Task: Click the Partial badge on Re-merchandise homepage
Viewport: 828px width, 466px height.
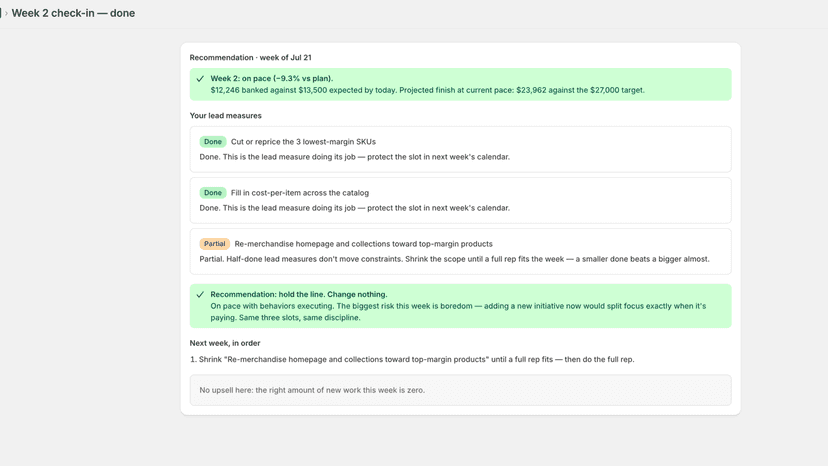Action: click(214, 244)
